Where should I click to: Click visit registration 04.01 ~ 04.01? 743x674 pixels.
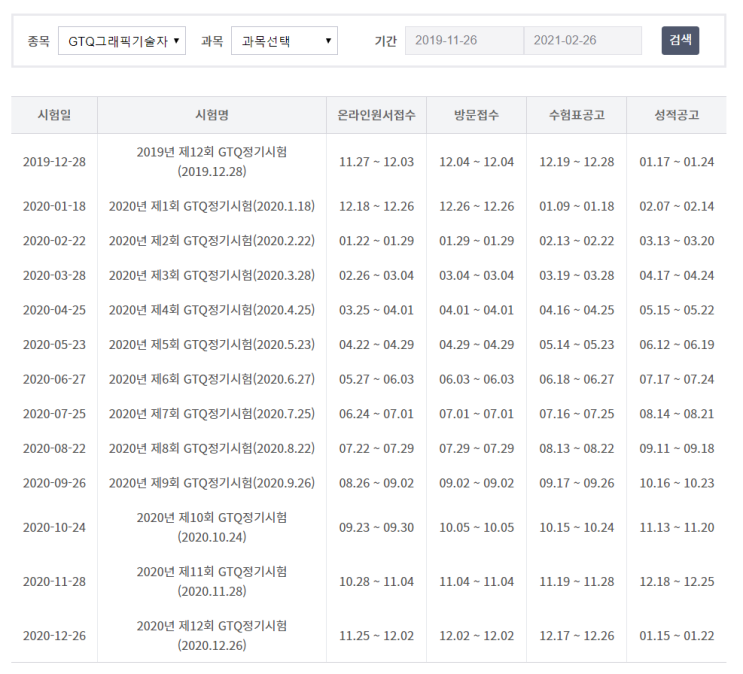point(476,310)
